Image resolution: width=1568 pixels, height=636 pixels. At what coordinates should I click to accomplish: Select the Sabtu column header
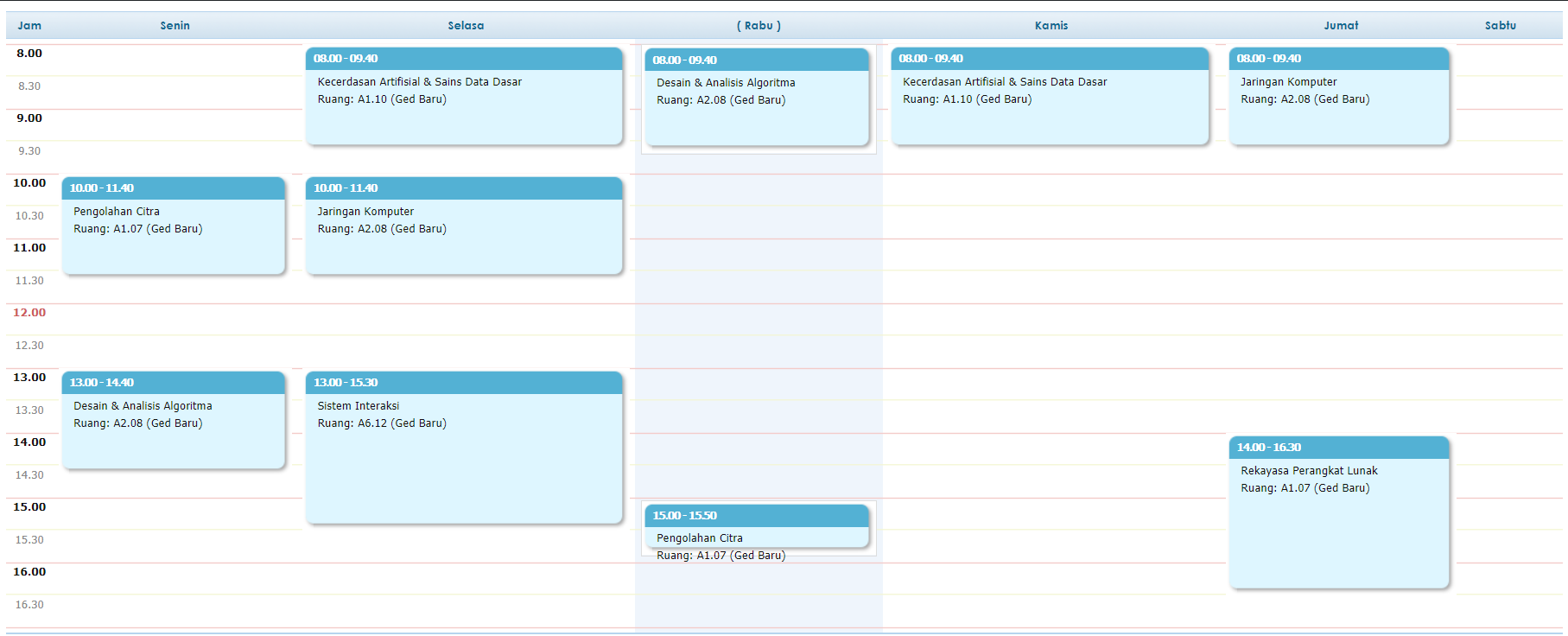pyautogui.click(x=1501, y=26)
